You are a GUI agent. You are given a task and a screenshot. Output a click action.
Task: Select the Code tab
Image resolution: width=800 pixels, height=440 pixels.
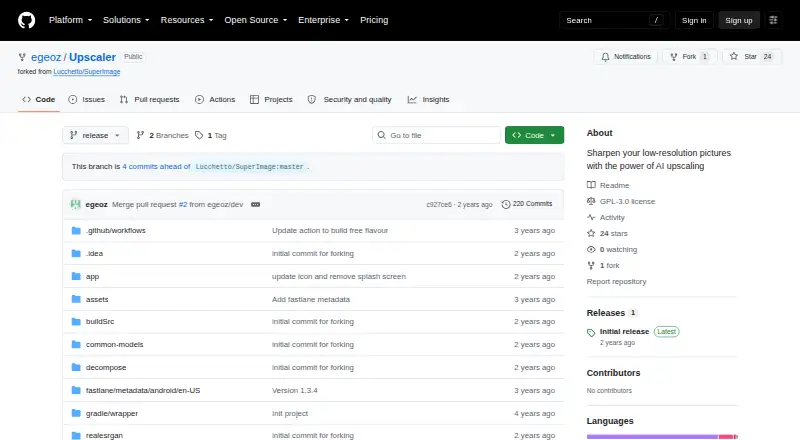[39, 100]
